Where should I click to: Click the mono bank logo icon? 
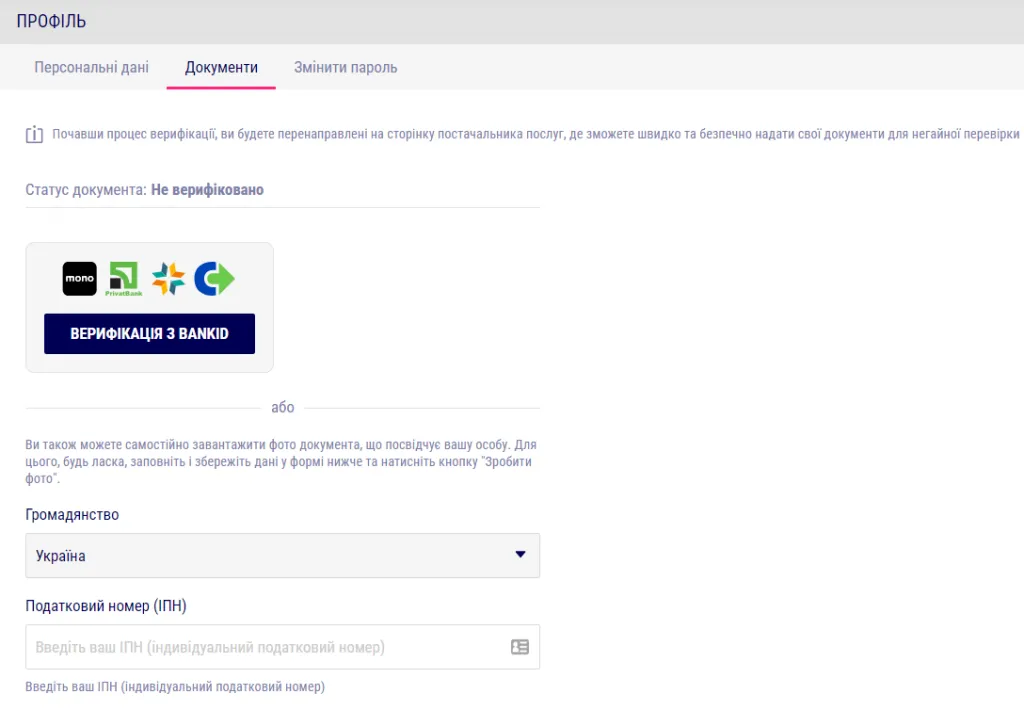point(80,279)
